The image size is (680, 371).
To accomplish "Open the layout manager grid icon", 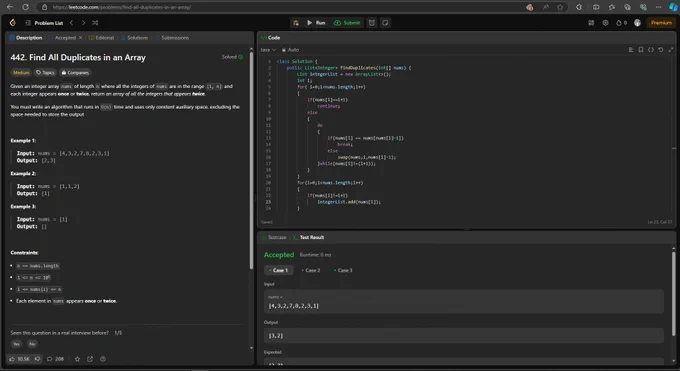I will [591, 23].
